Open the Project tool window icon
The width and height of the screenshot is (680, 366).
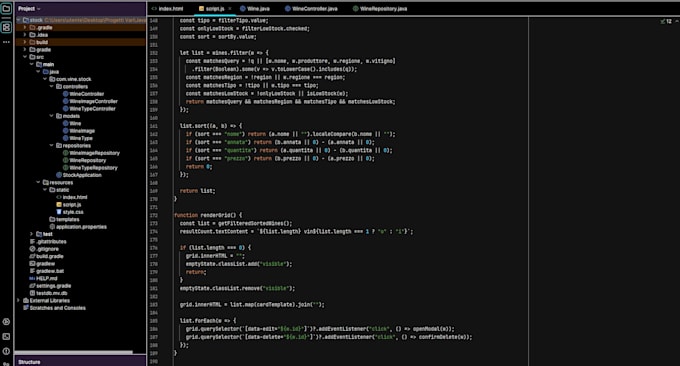point(6,9)
